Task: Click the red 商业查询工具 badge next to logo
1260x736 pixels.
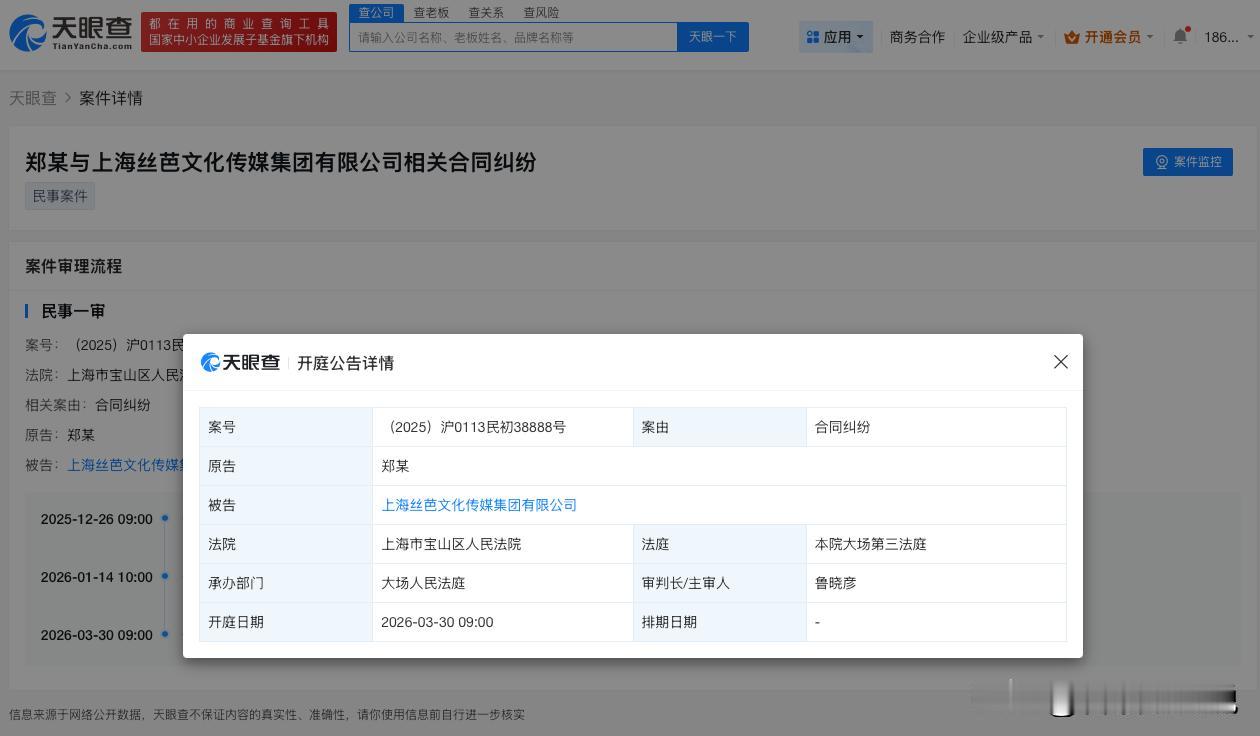Action: (239, 30)
